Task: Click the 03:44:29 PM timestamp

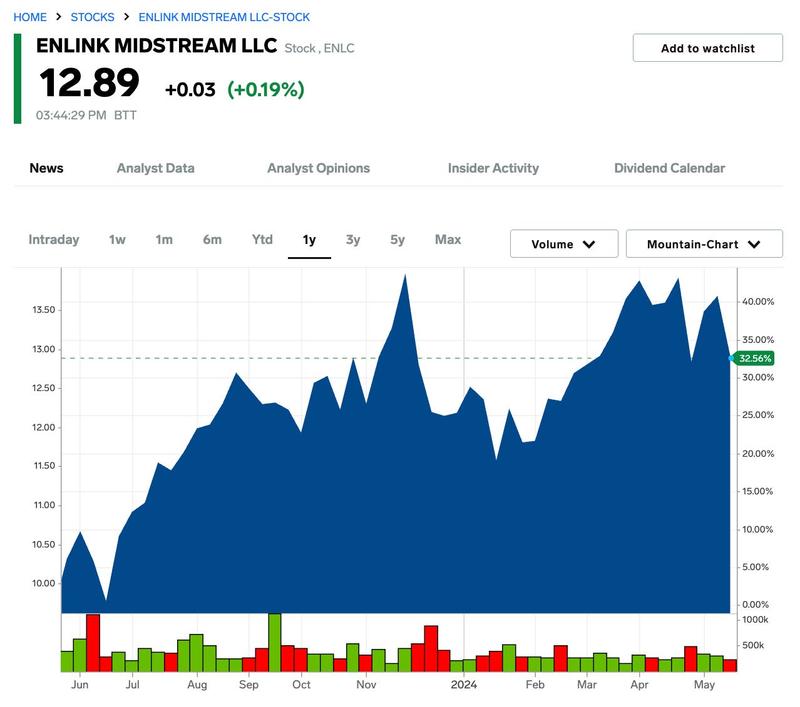Action: (71, 115)
